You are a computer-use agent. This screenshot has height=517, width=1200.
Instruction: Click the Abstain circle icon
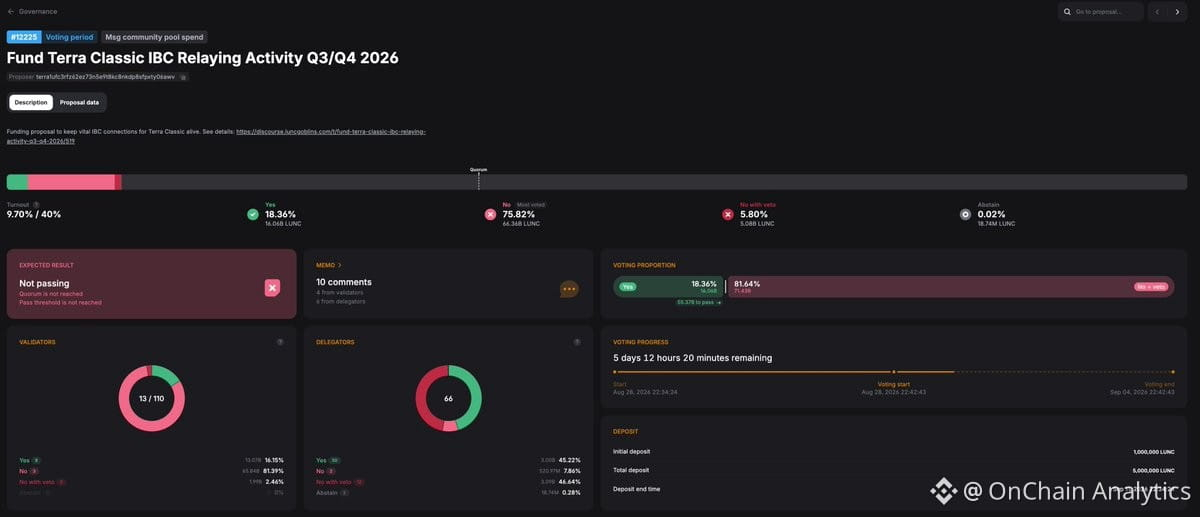(x=965, y=214)
